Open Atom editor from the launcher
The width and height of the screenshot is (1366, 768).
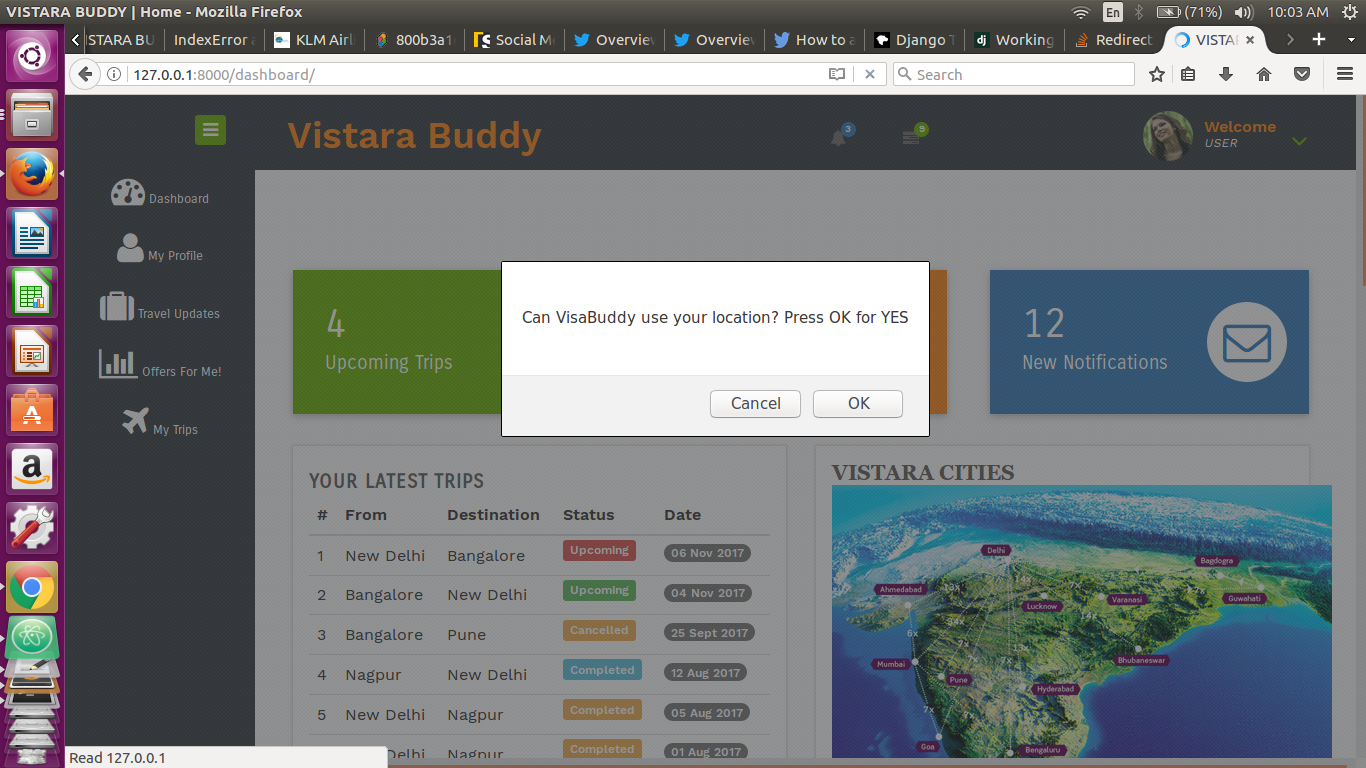point(33,638)
